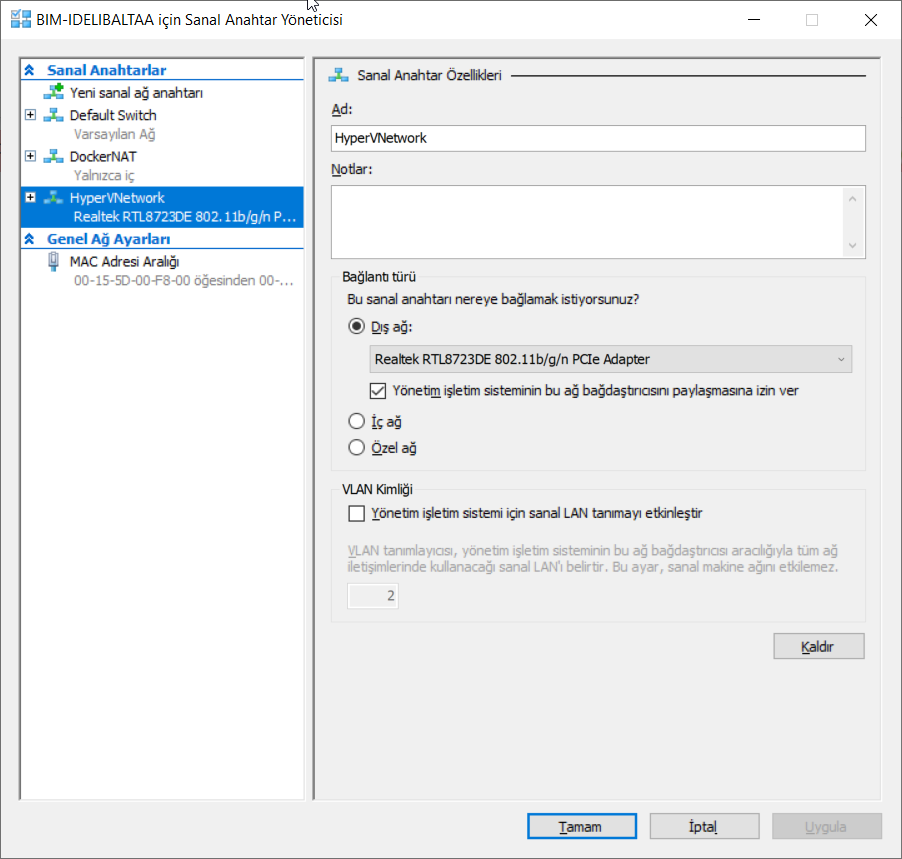Select the Dış ağ radio button
Viewport: 902px width, 859px height.
click(356, 326)
